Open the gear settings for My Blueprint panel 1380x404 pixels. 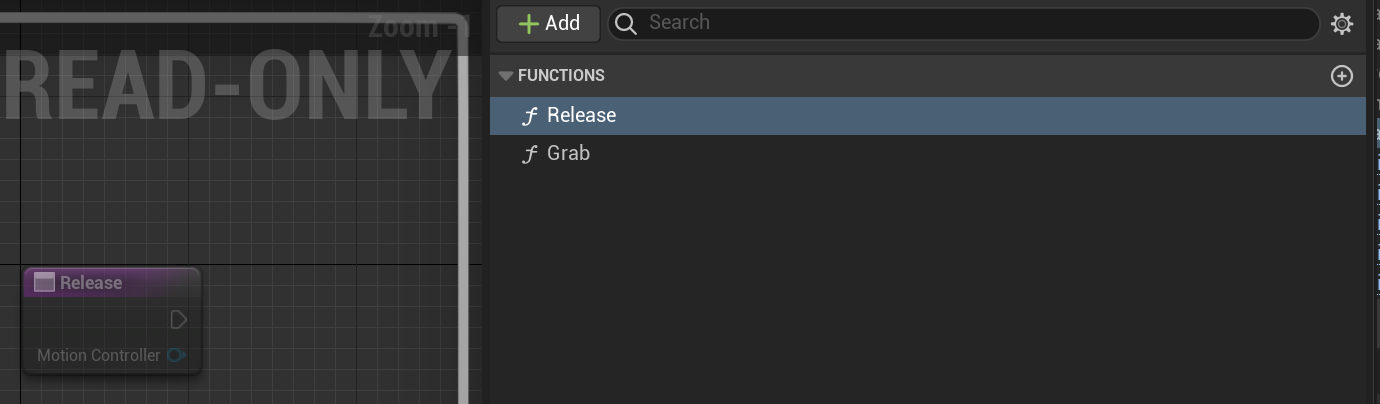pos(1342,24)
